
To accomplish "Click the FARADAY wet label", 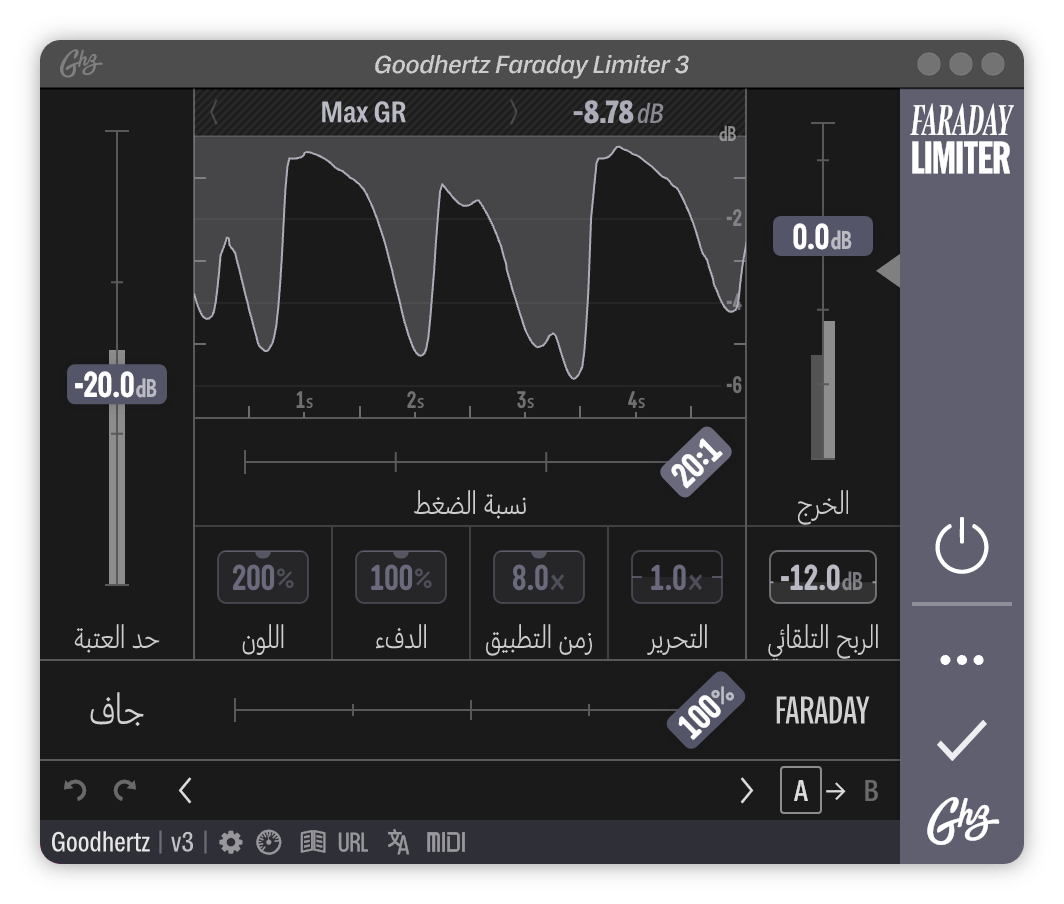I will pos(822,711).
